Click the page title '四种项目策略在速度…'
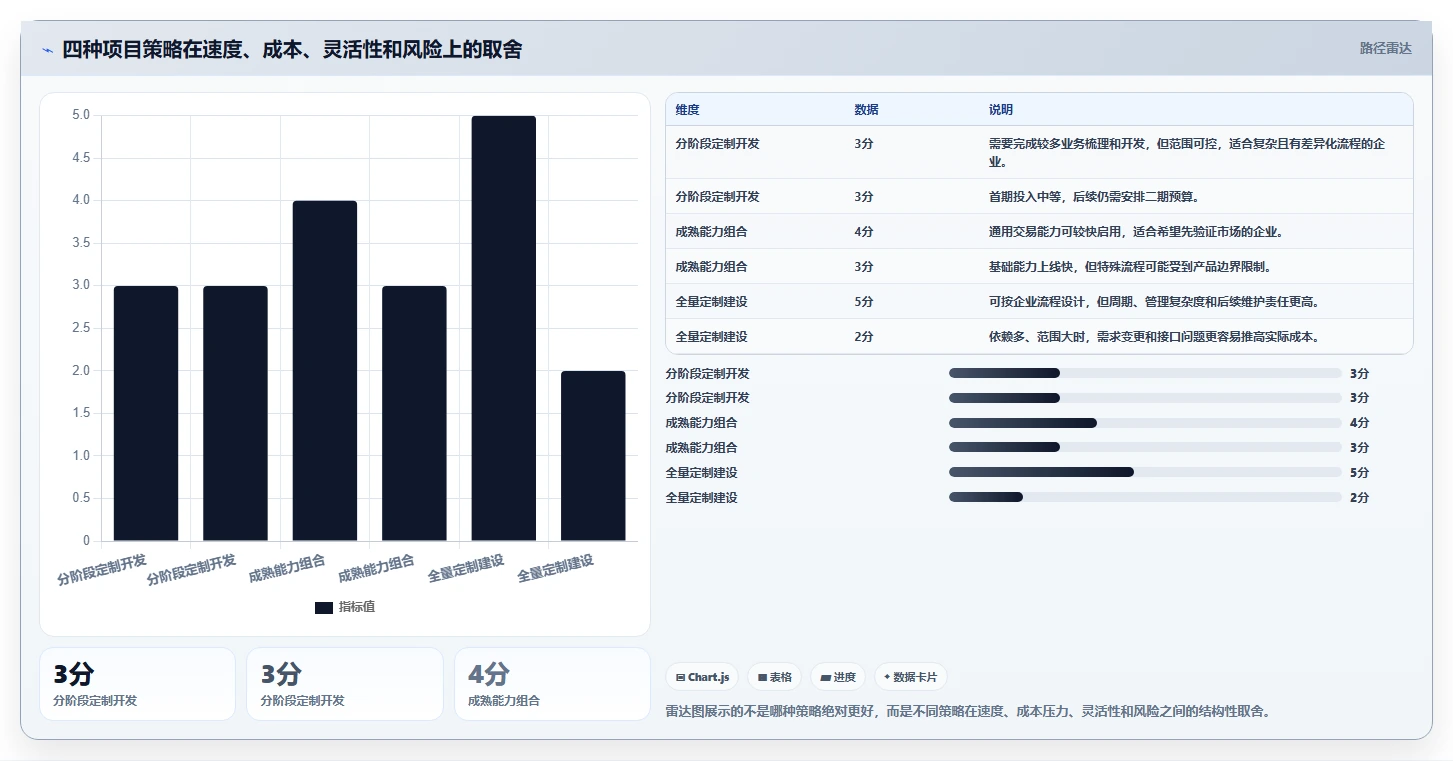1453x761 pixels. pos(292,50)
